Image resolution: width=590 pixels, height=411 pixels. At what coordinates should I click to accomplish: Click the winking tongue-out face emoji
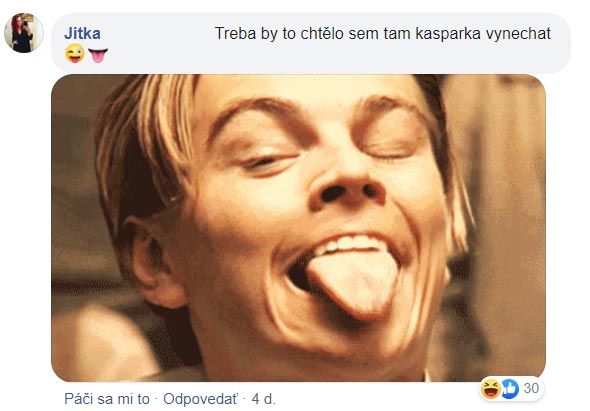75,53
